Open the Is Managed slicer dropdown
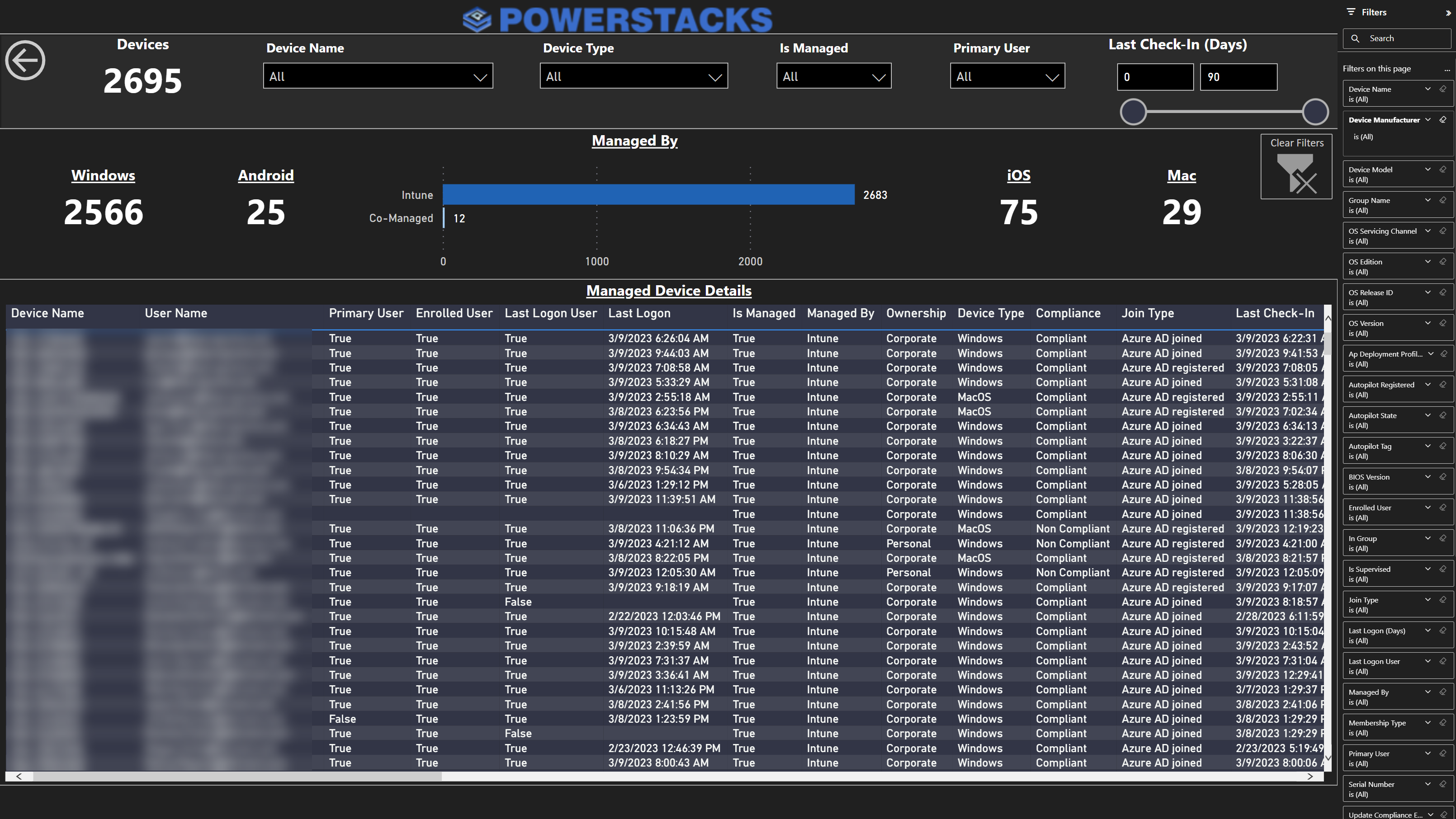Viewport: 1456px width, 819px height. coord(834,76)
